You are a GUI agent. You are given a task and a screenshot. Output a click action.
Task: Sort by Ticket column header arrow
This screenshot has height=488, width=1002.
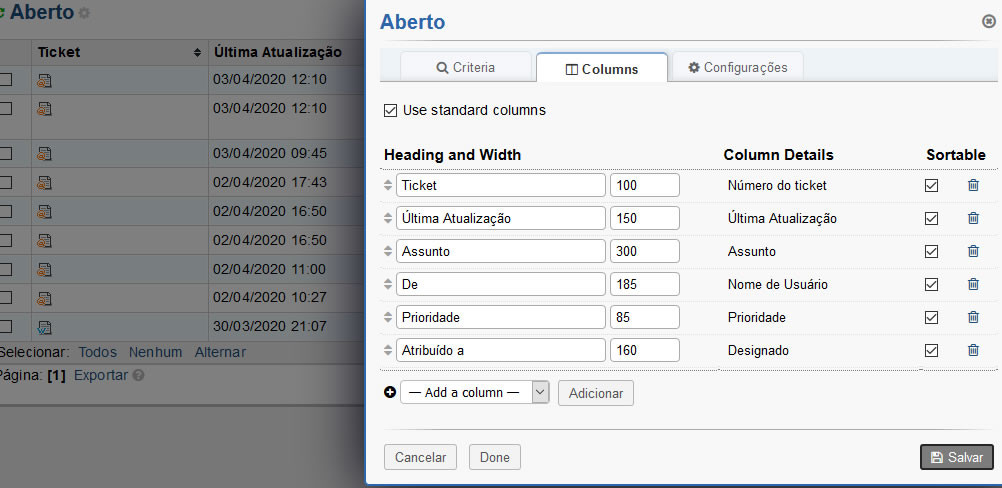point(197,52)
